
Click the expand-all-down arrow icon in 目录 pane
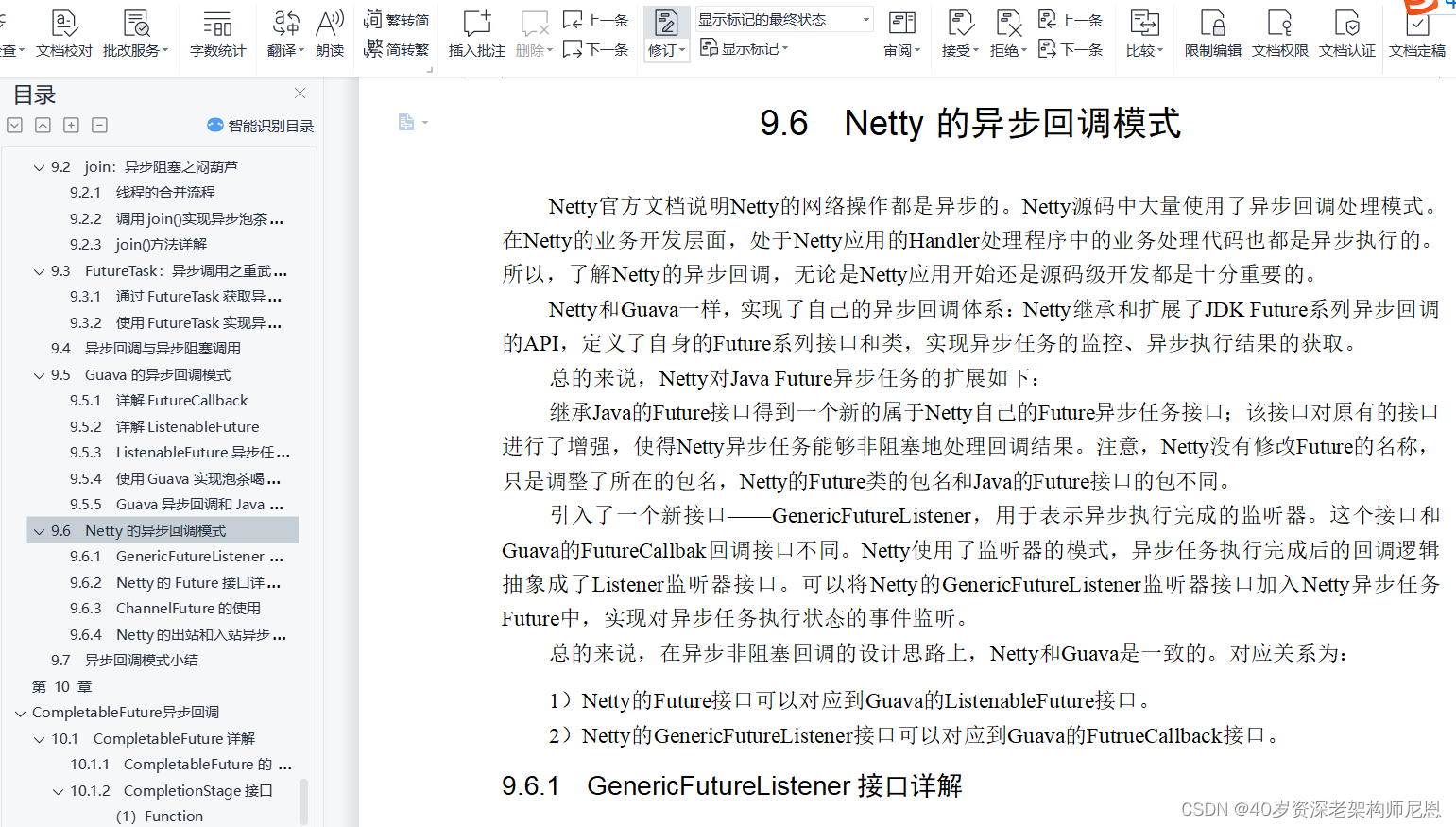point(14,125)
